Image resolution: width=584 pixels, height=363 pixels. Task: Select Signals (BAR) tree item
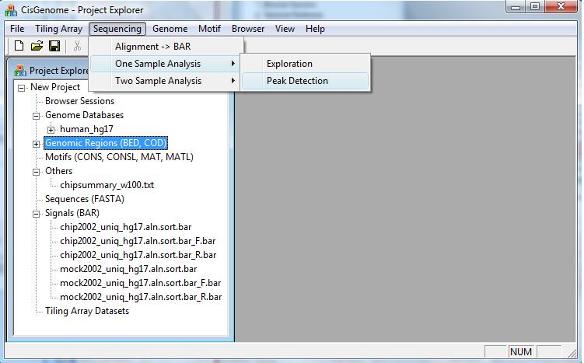tap(72, 213)
